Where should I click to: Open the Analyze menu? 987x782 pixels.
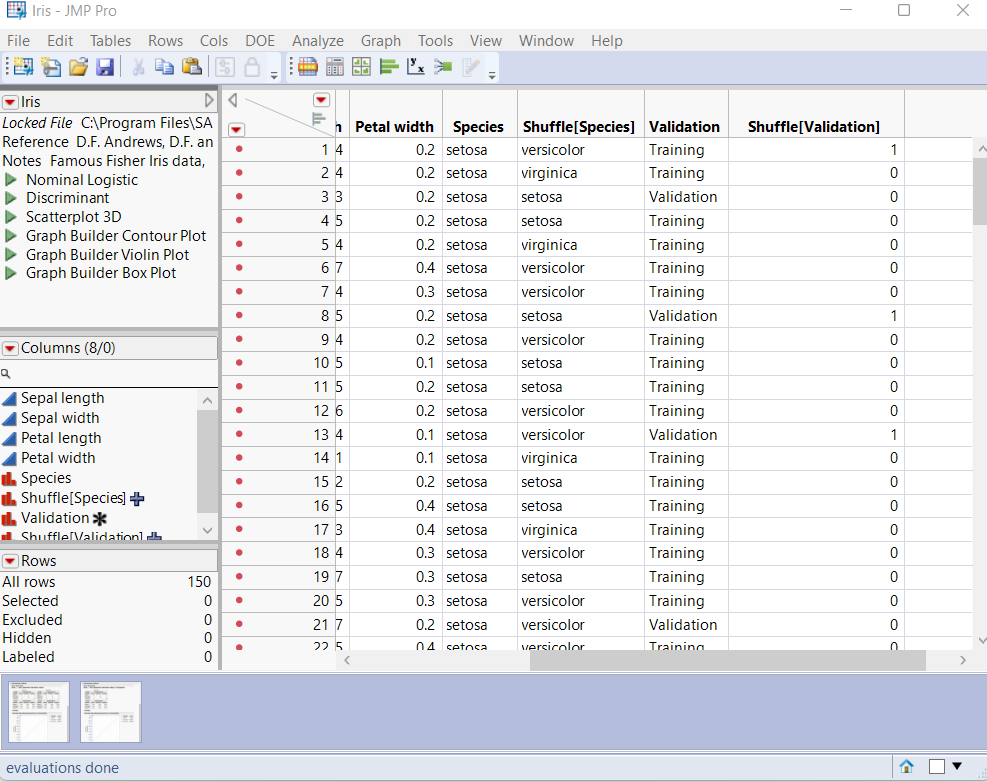tap(317, 41)
